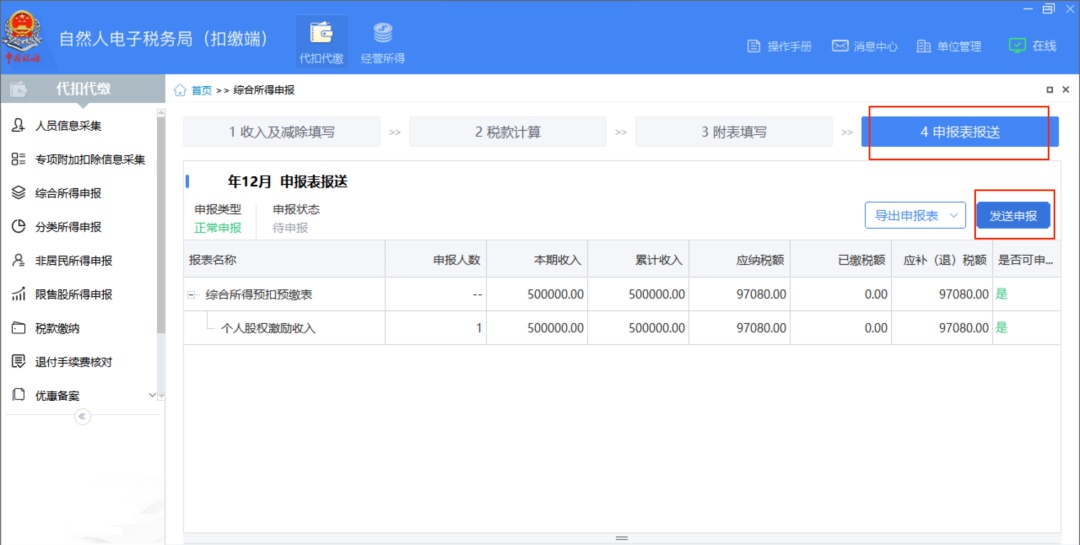
Task: Close the 综合所得申报 tab panel
Action: click(1065, 90)
